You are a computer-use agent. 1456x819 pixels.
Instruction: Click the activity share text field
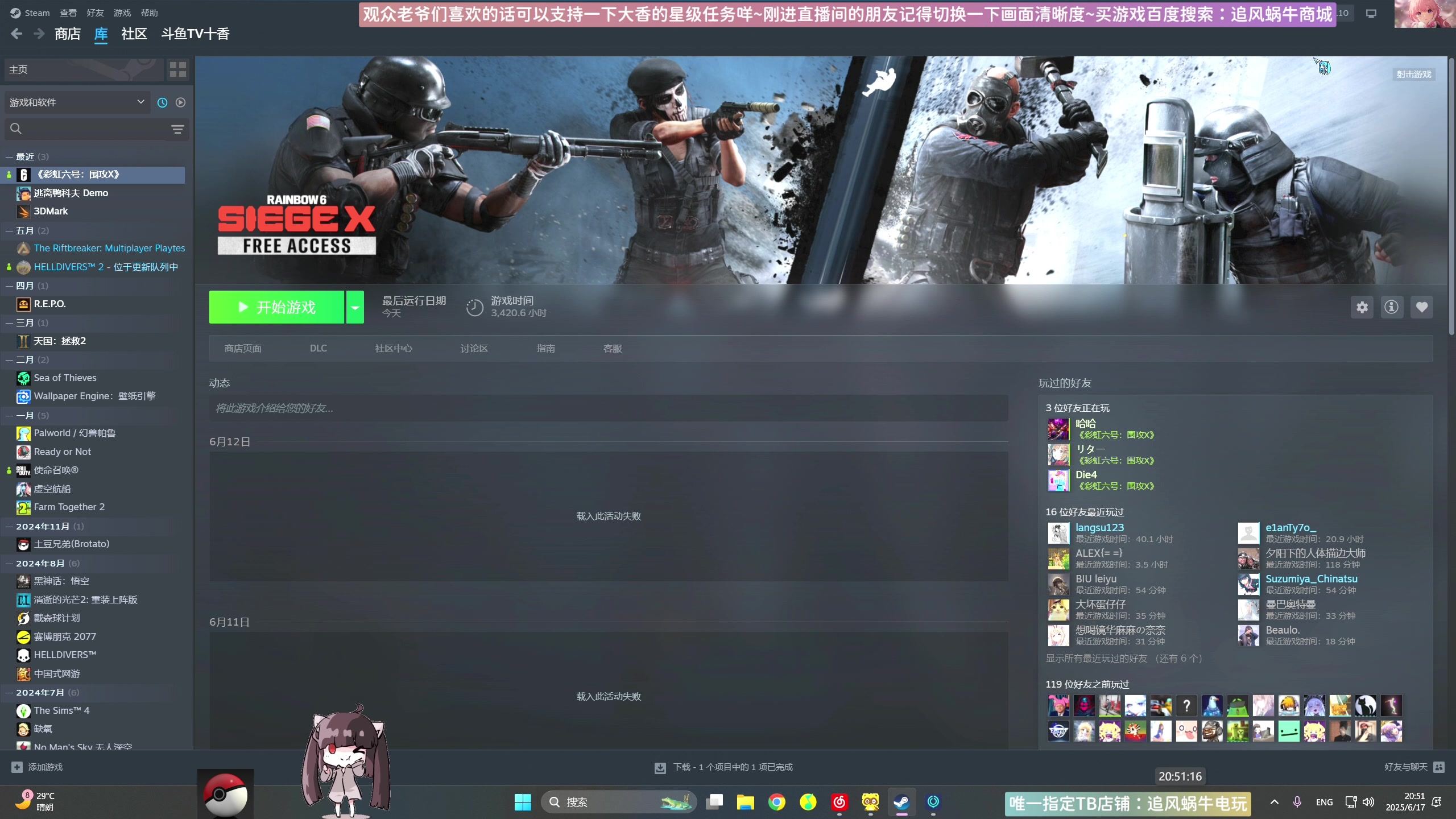[609, 408]
